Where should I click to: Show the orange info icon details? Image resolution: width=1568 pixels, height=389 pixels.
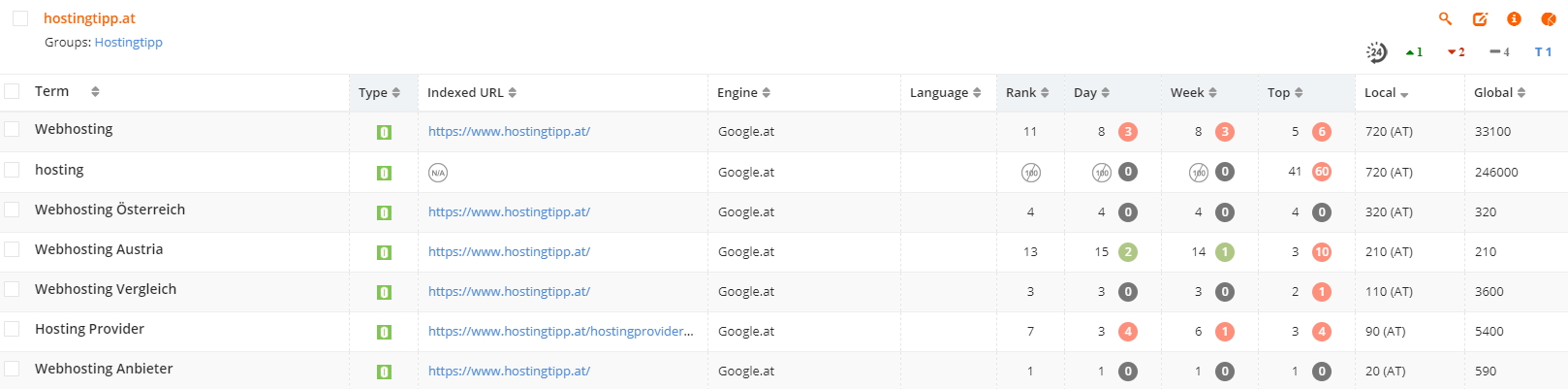[1514, 18]
